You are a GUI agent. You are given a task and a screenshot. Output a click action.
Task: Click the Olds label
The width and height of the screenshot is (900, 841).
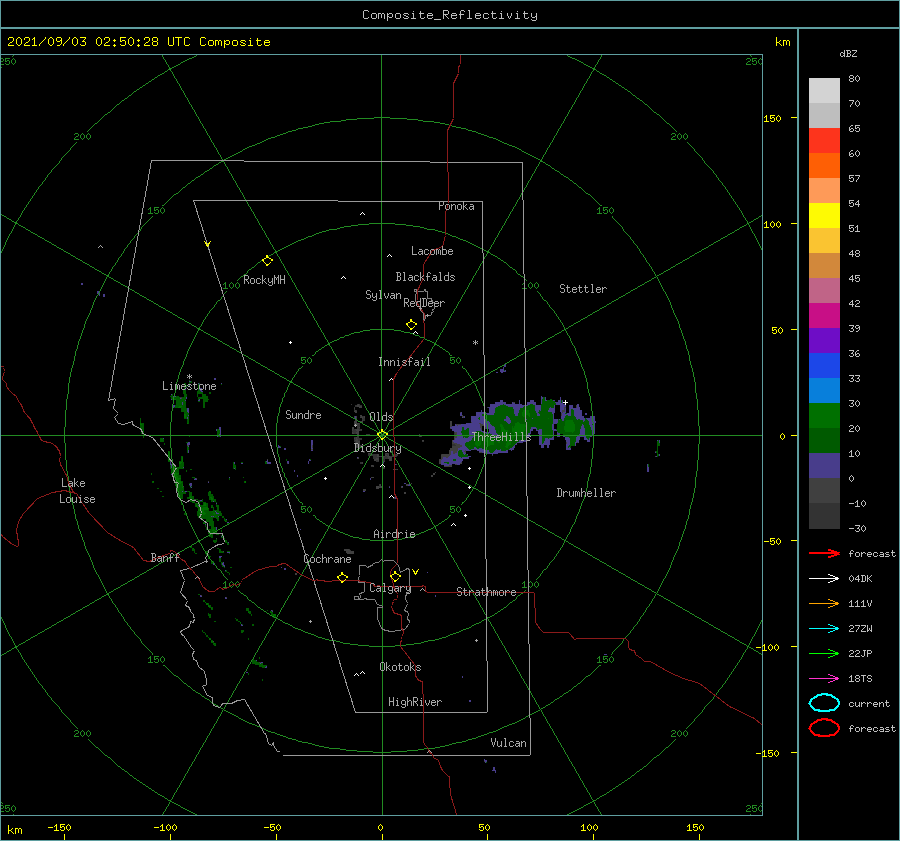click(x=381, y=417)
